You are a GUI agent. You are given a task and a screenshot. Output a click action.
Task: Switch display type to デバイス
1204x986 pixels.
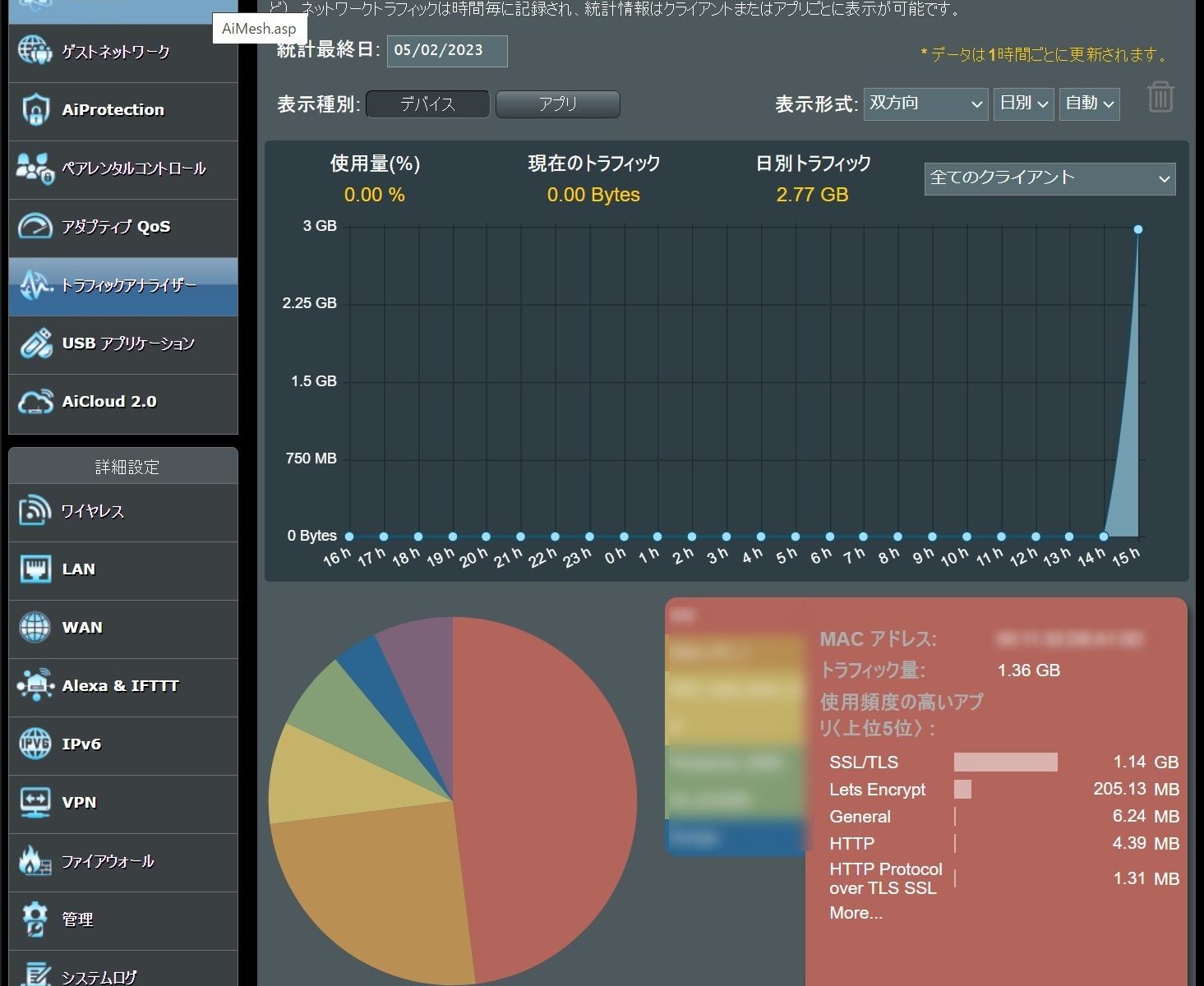click(x=427, y=104)
